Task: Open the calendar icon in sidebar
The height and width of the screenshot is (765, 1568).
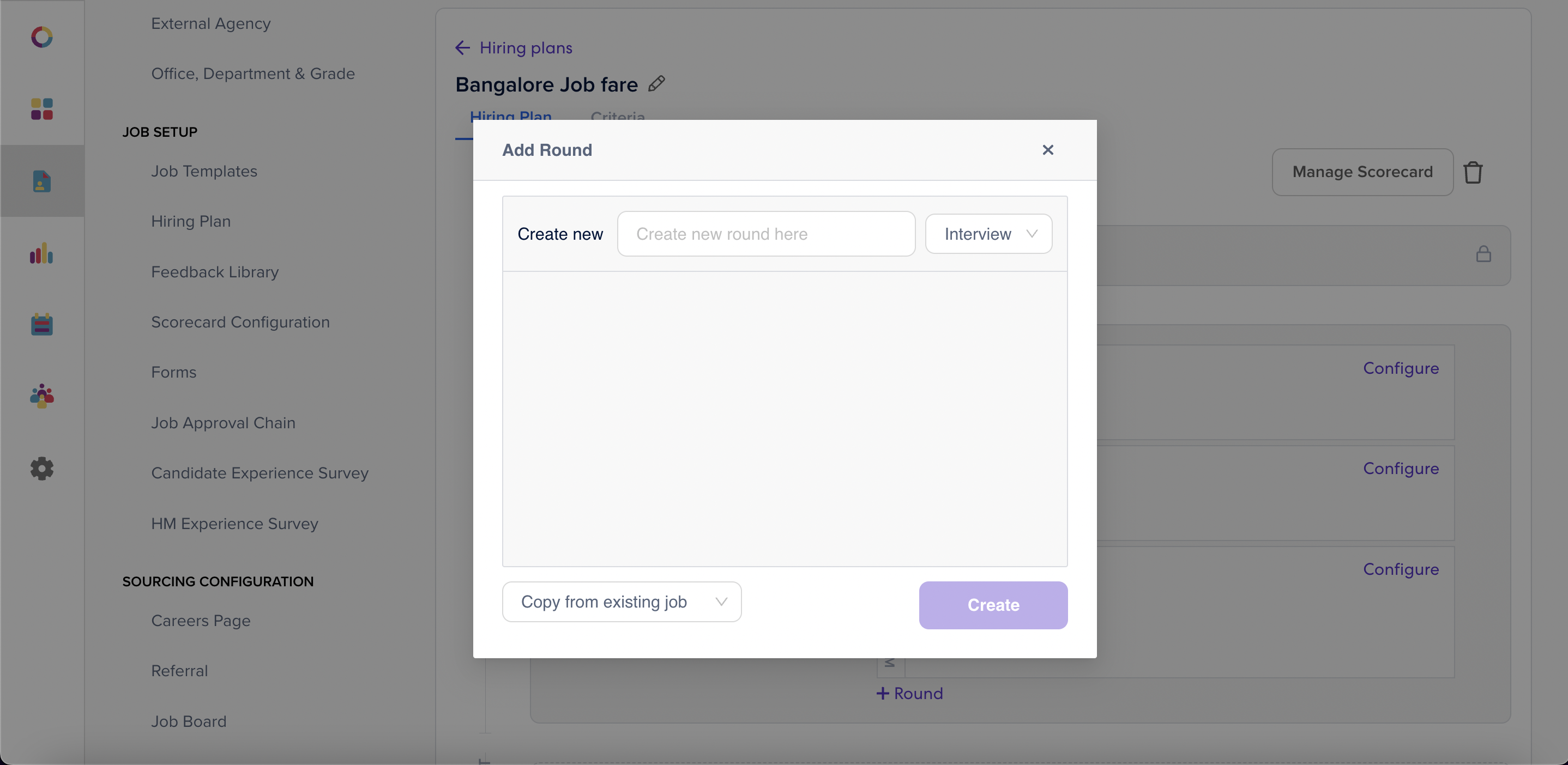Action: (x=42, y=324)
